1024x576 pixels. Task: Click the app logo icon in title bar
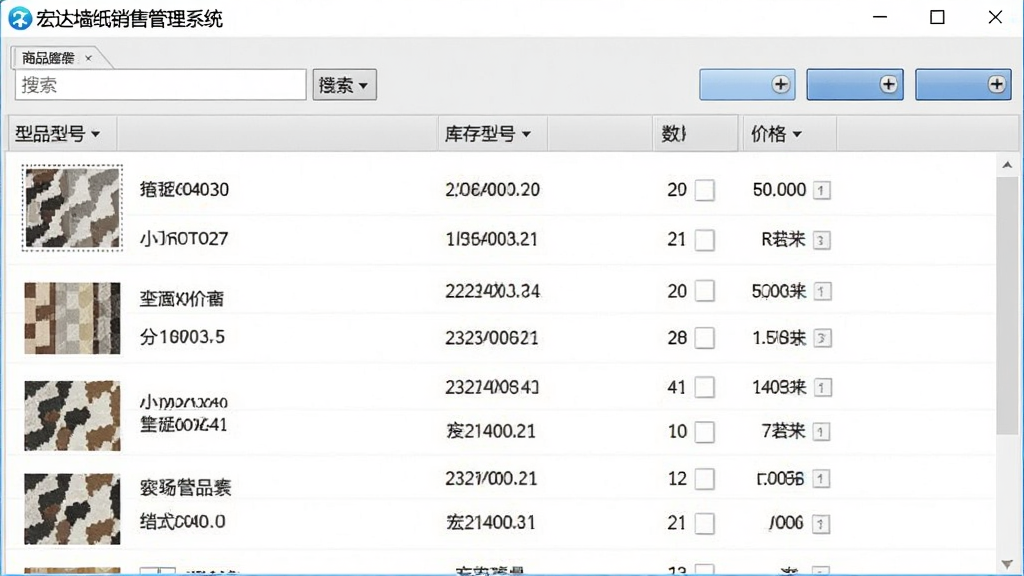pos(20,18)
